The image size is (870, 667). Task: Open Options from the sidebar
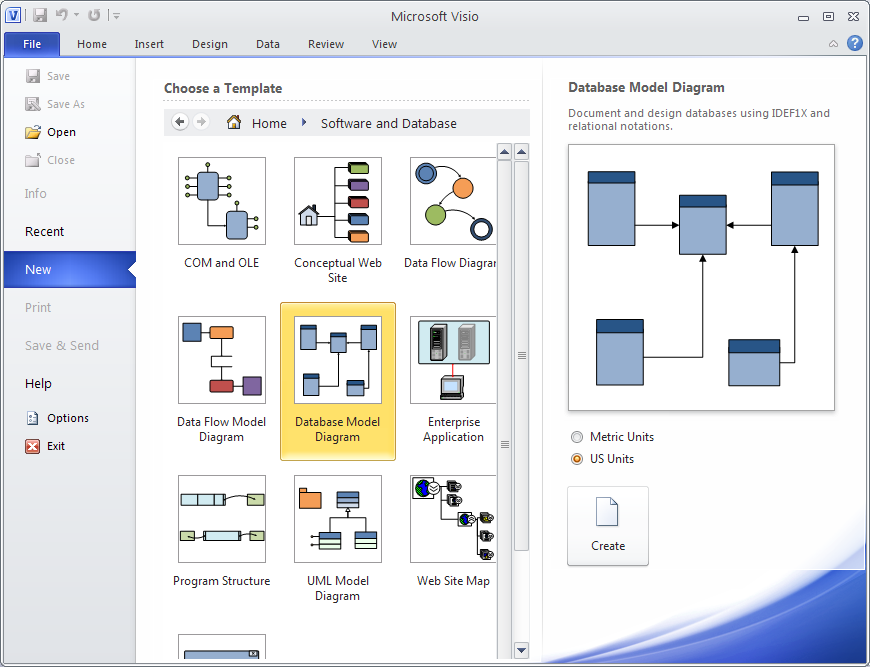click(x=57, y=418)
